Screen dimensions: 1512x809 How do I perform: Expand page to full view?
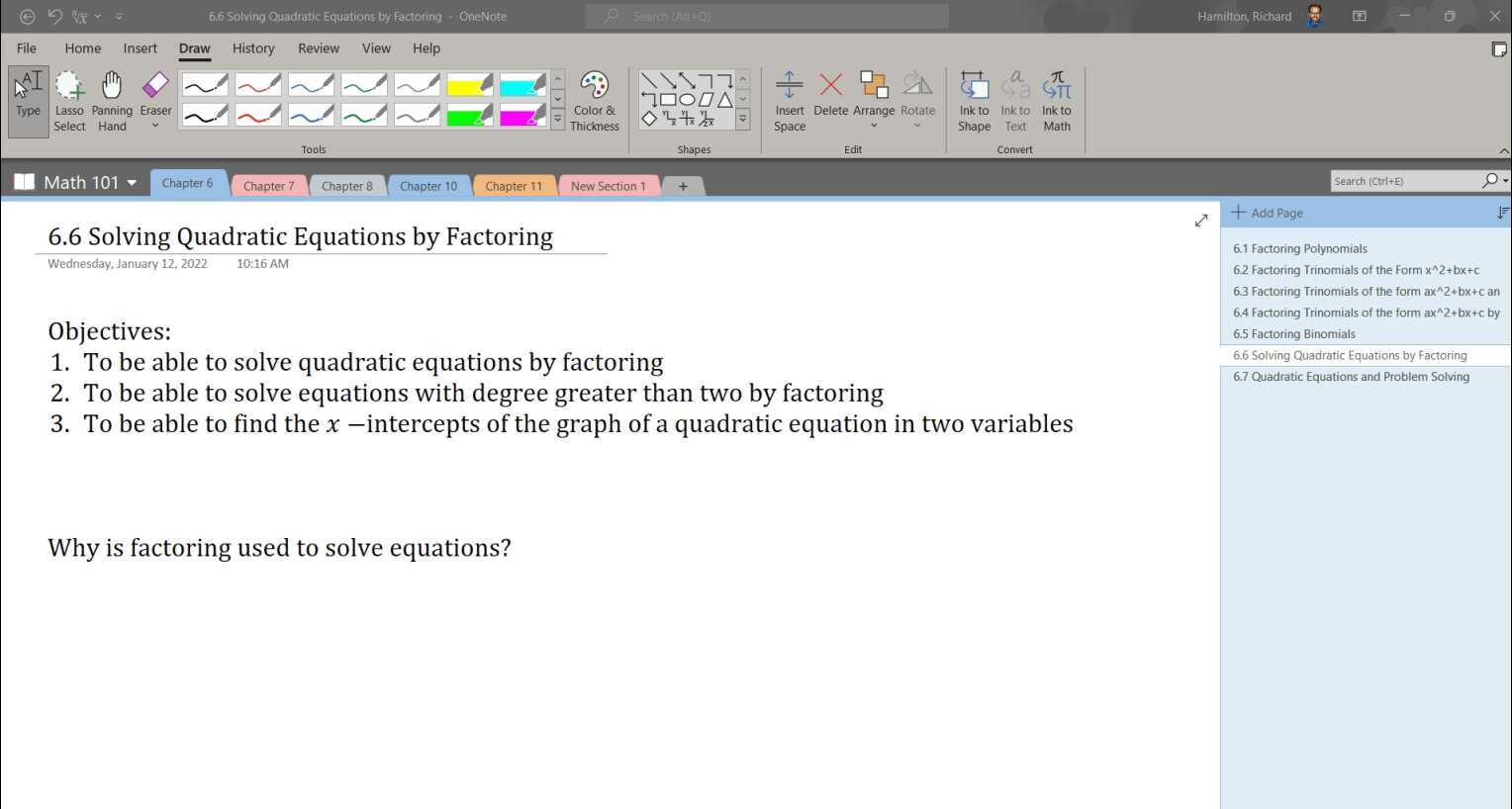[x=1200, y=221]
